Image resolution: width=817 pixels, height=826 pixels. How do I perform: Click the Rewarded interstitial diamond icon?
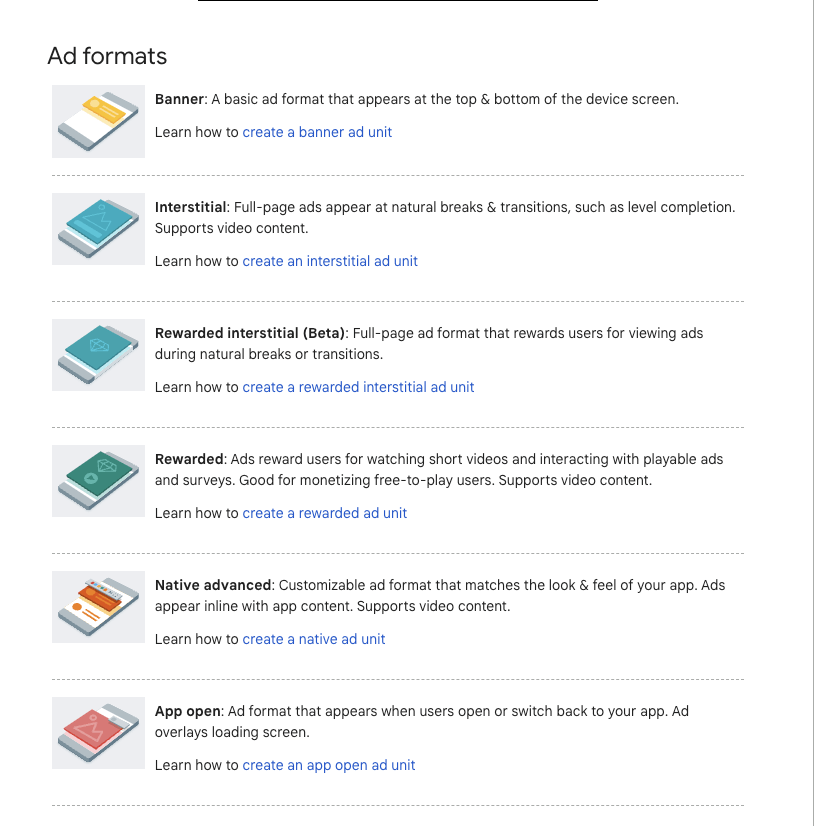98,355
